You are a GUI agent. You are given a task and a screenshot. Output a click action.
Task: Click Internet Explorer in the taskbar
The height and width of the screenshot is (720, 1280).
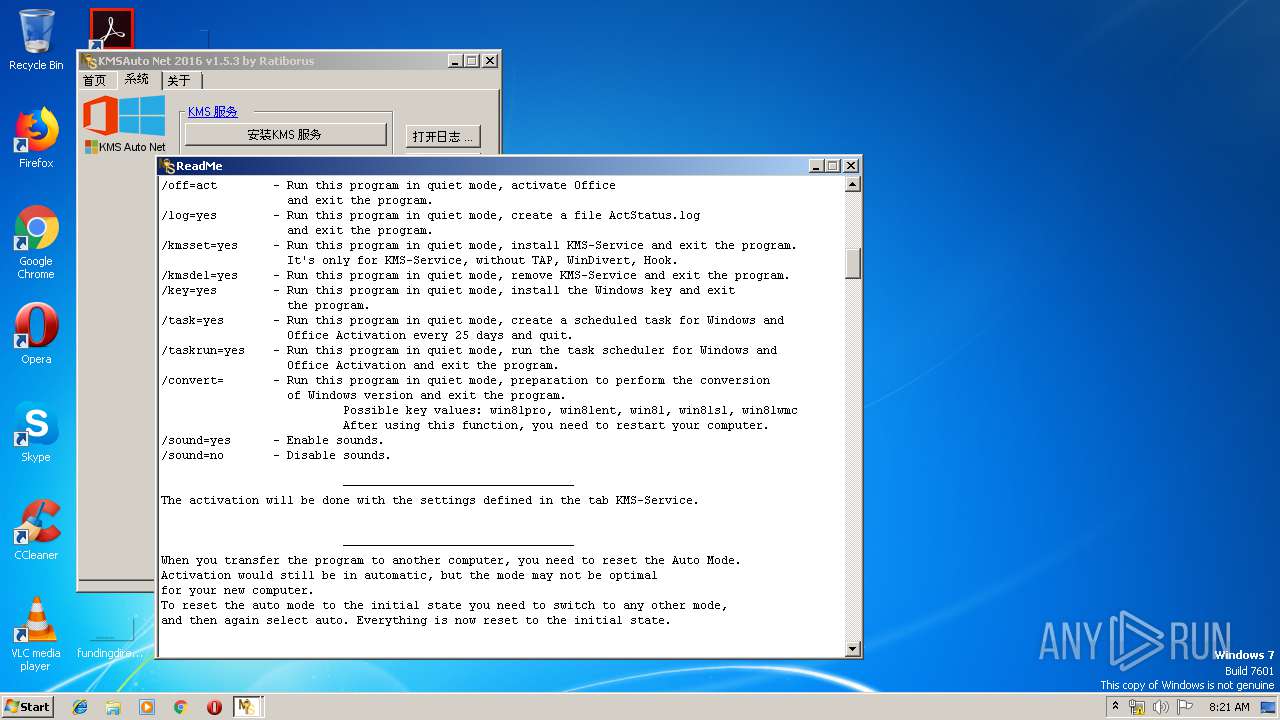pyautogui.click(x=80, y=707)
